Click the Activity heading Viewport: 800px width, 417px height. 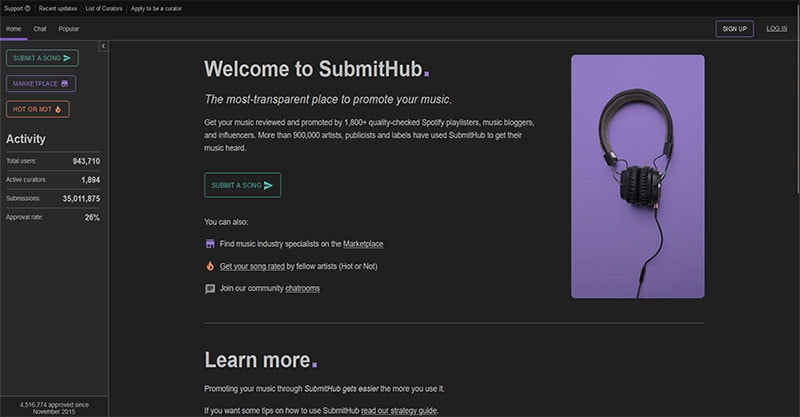point(26,139)
